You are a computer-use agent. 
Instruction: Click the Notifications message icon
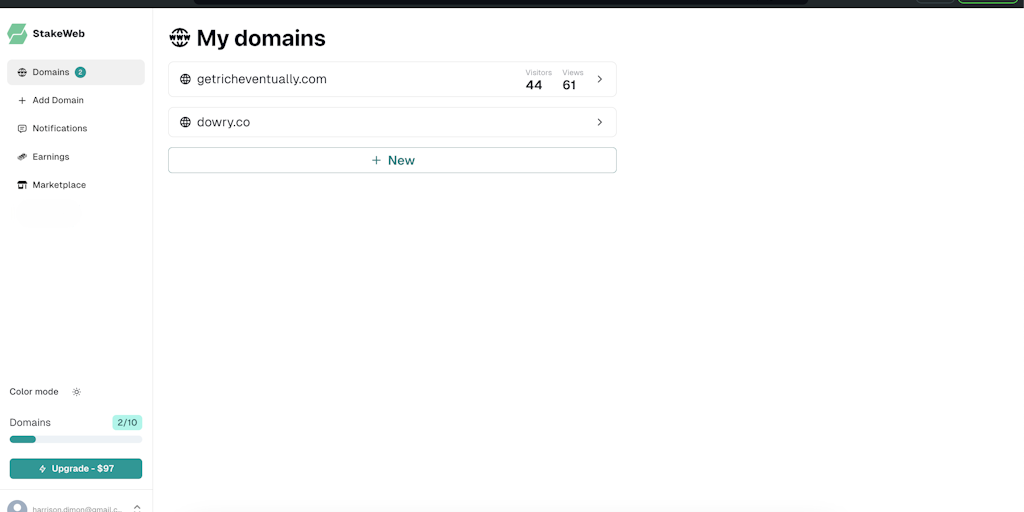(x=22, y=129)
